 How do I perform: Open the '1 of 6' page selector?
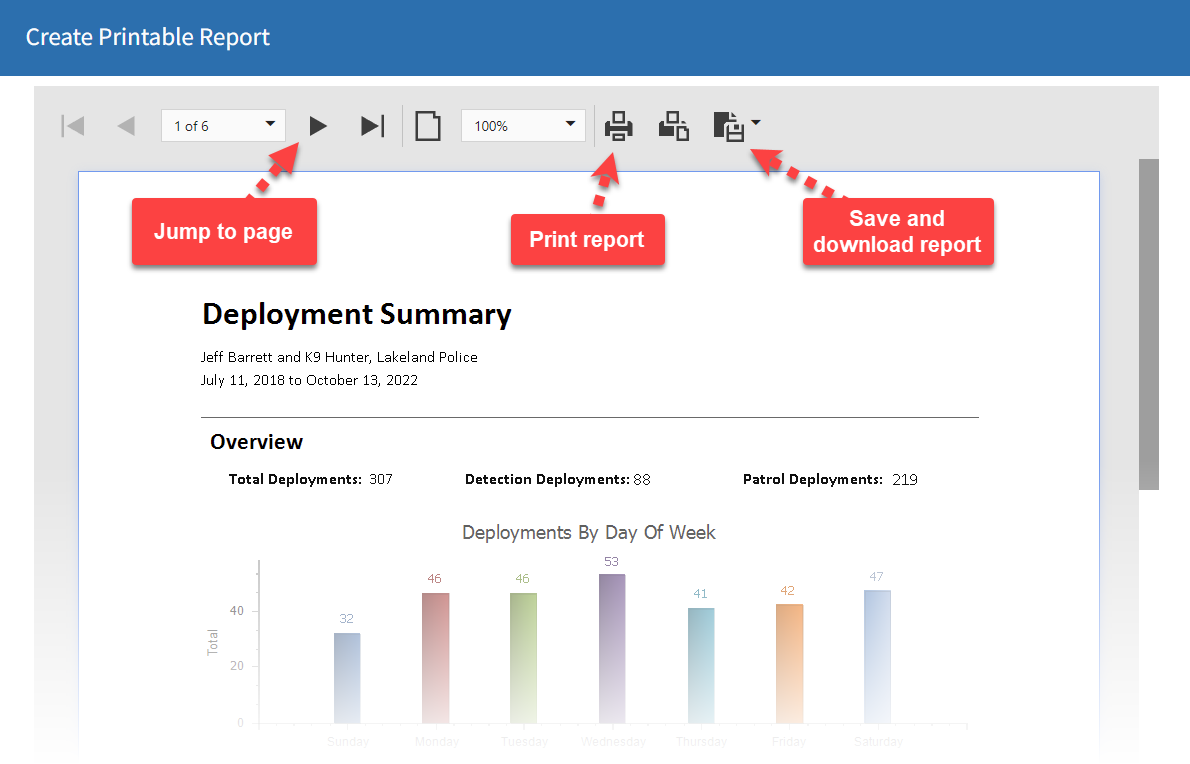pyautogui.click(x=223, y=126)
